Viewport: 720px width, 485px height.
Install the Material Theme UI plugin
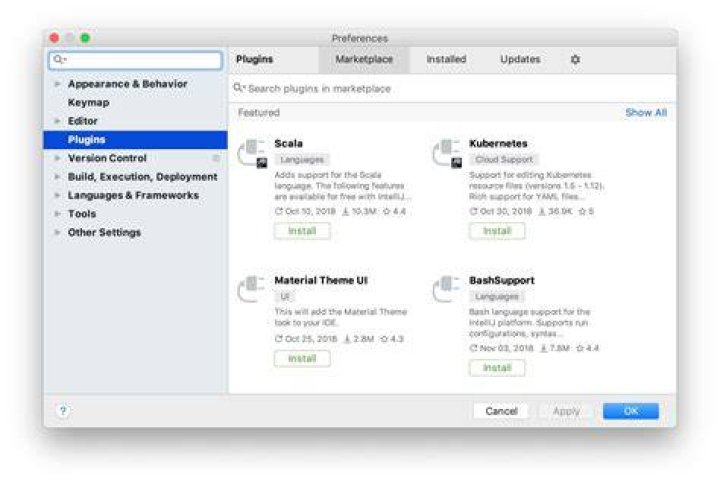[x=302, y=358]
